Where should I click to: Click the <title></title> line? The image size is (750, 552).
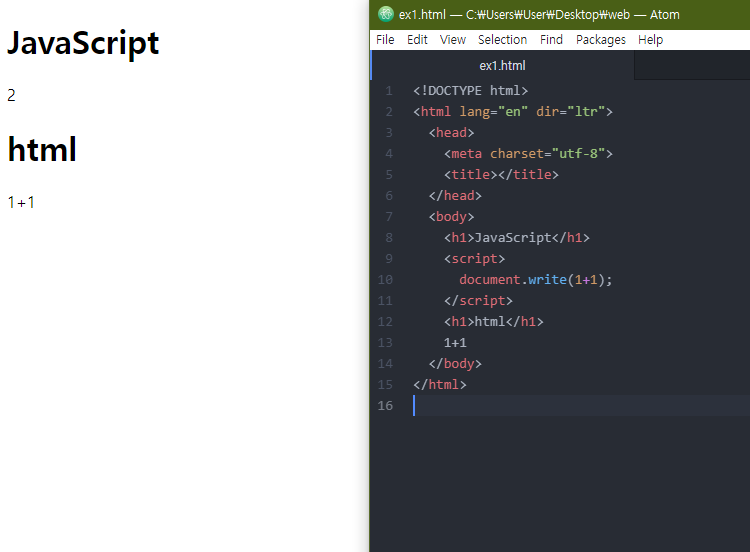click(x=501, y=175)
